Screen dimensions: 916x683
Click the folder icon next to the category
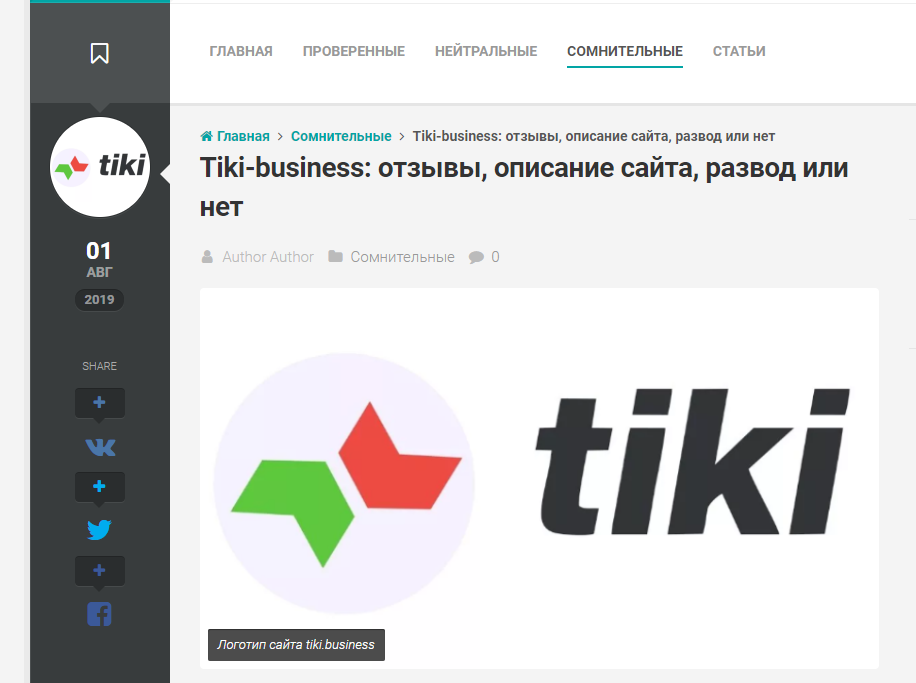coord(335,256)
